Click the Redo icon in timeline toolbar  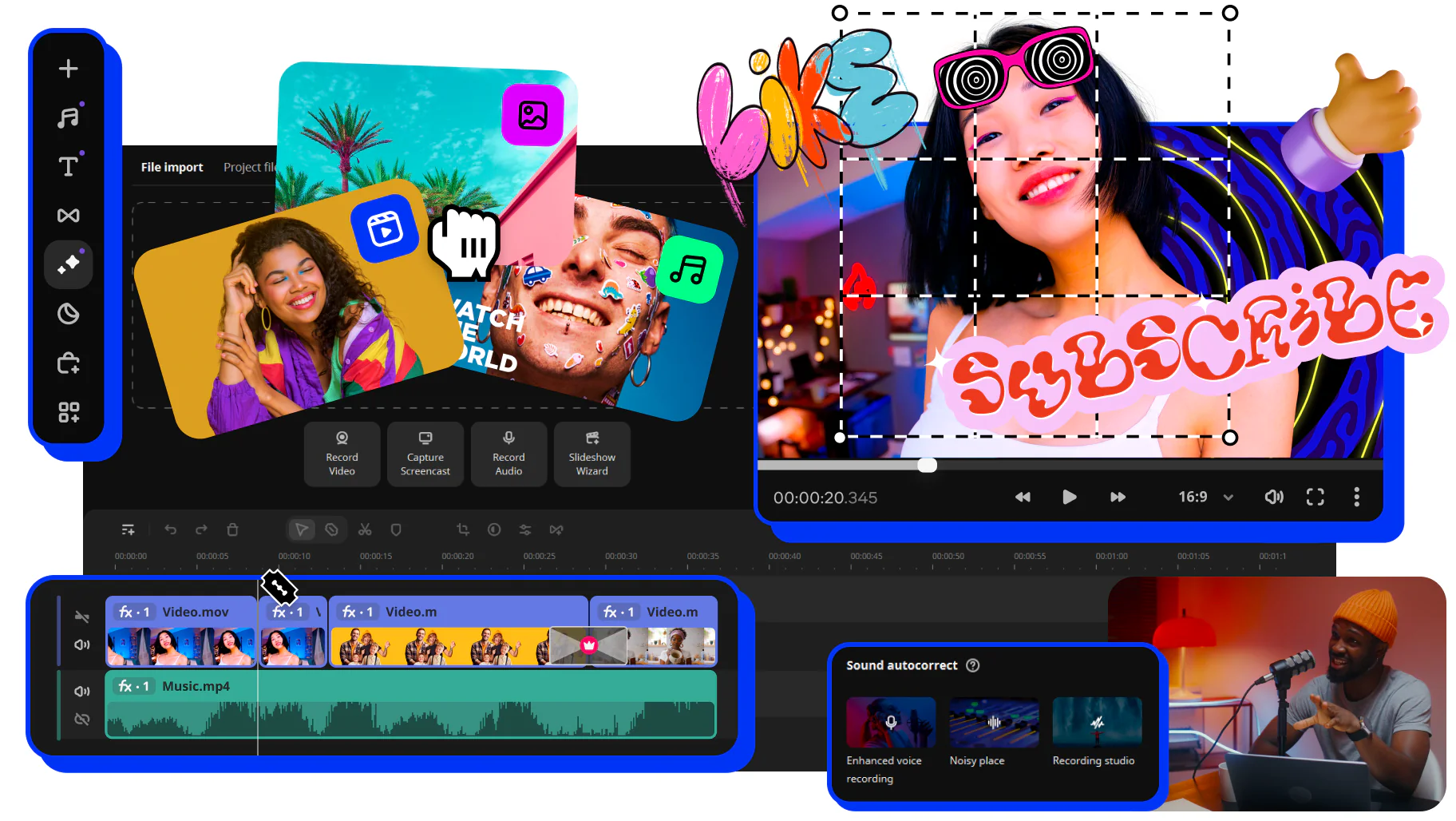[x=200, y=529]
